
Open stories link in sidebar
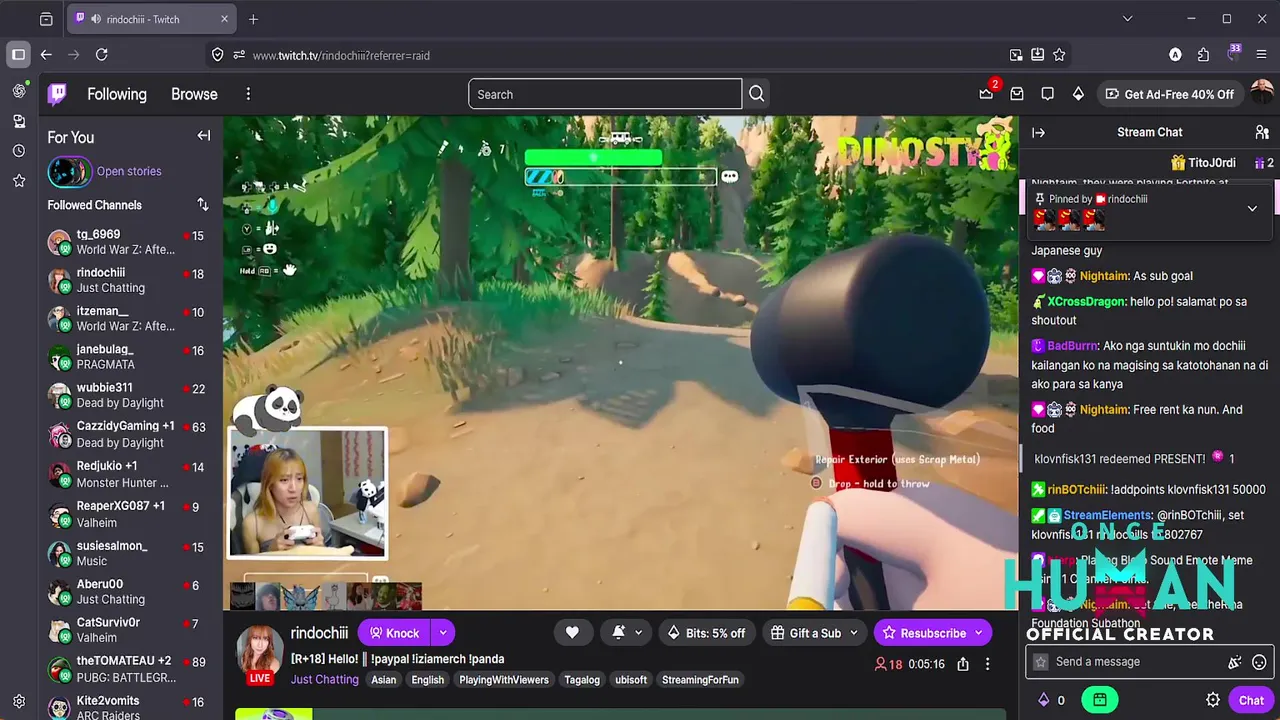129,171
